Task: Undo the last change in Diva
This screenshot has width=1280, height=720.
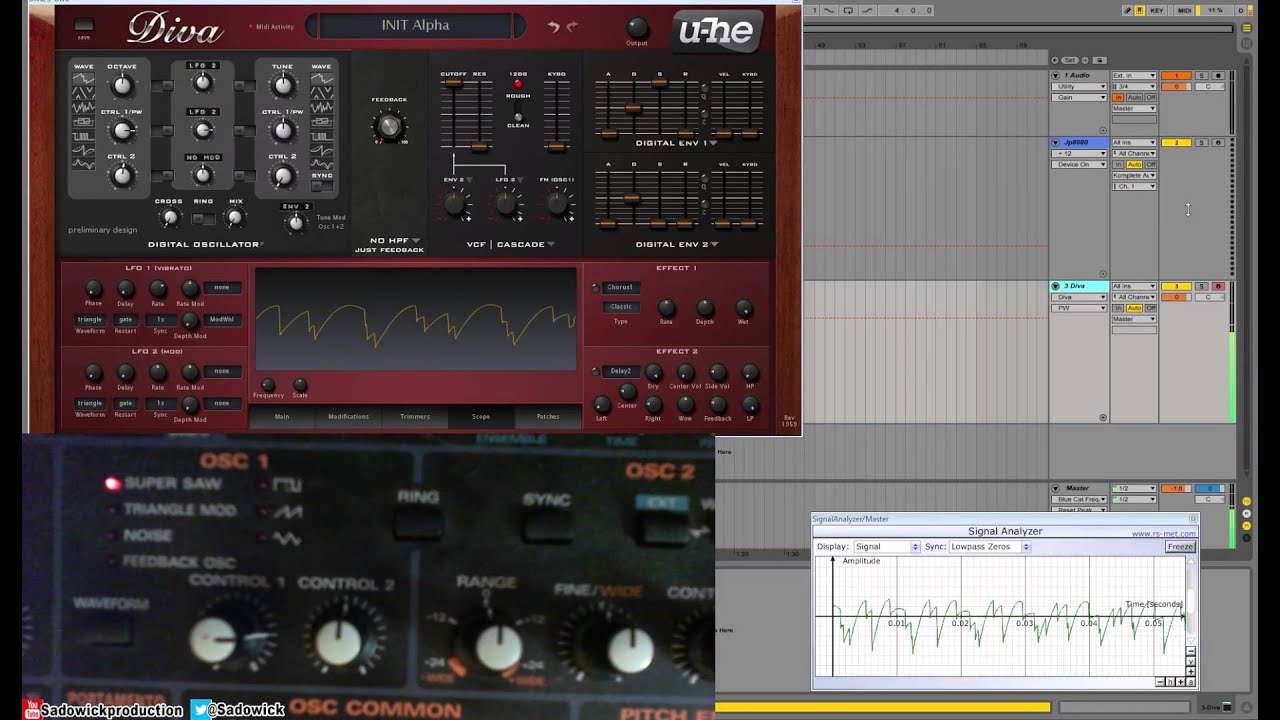Action: [553, 27]
